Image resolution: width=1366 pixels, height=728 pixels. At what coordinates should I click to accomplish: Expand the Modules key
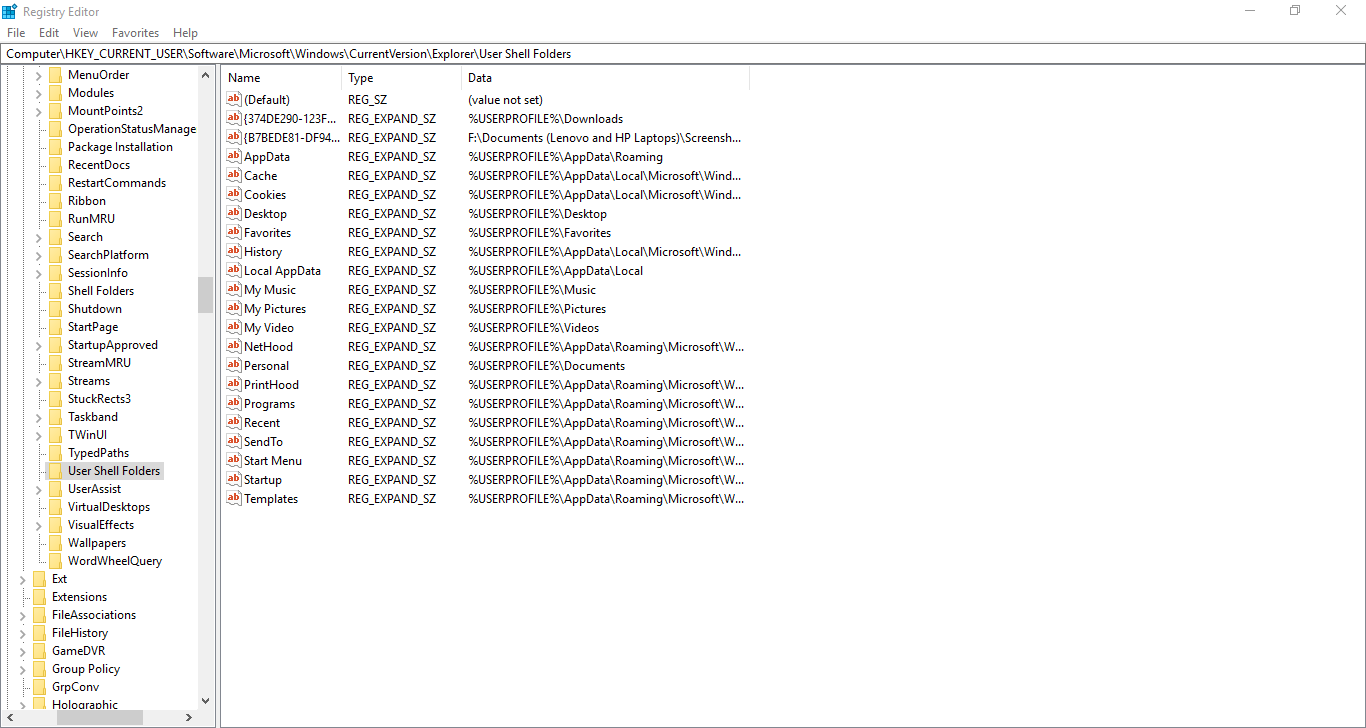click(x=39, y=93)
